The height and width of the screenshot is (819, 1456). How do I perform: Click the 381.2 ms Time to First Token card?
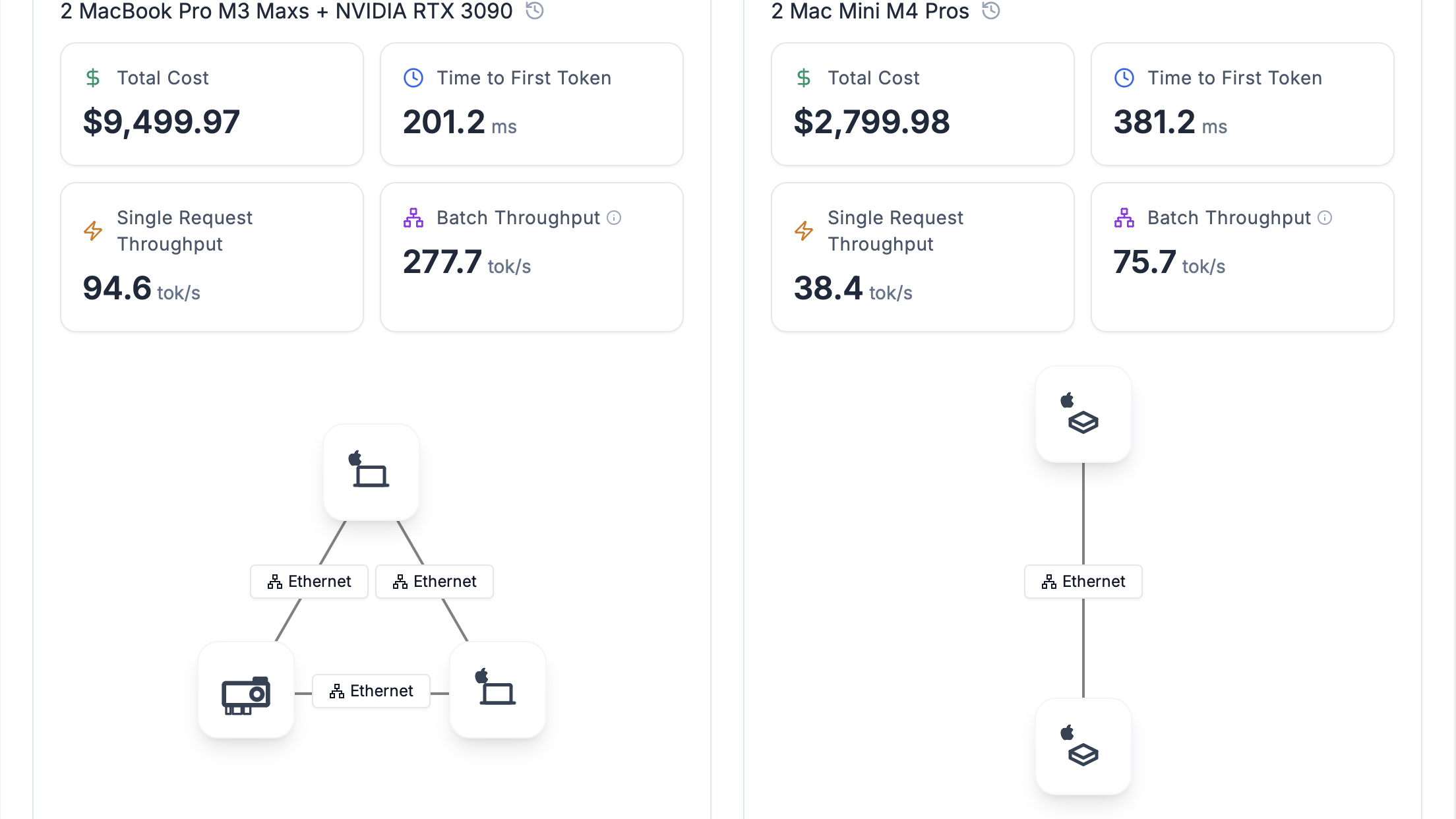pos(1242,104)
